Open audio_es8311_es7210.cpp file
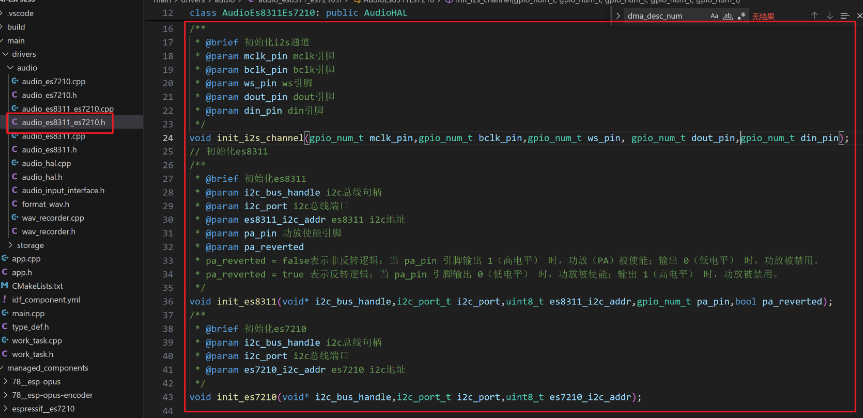The image size is (863, 418). pyautogui.click(x=68, y=109)
